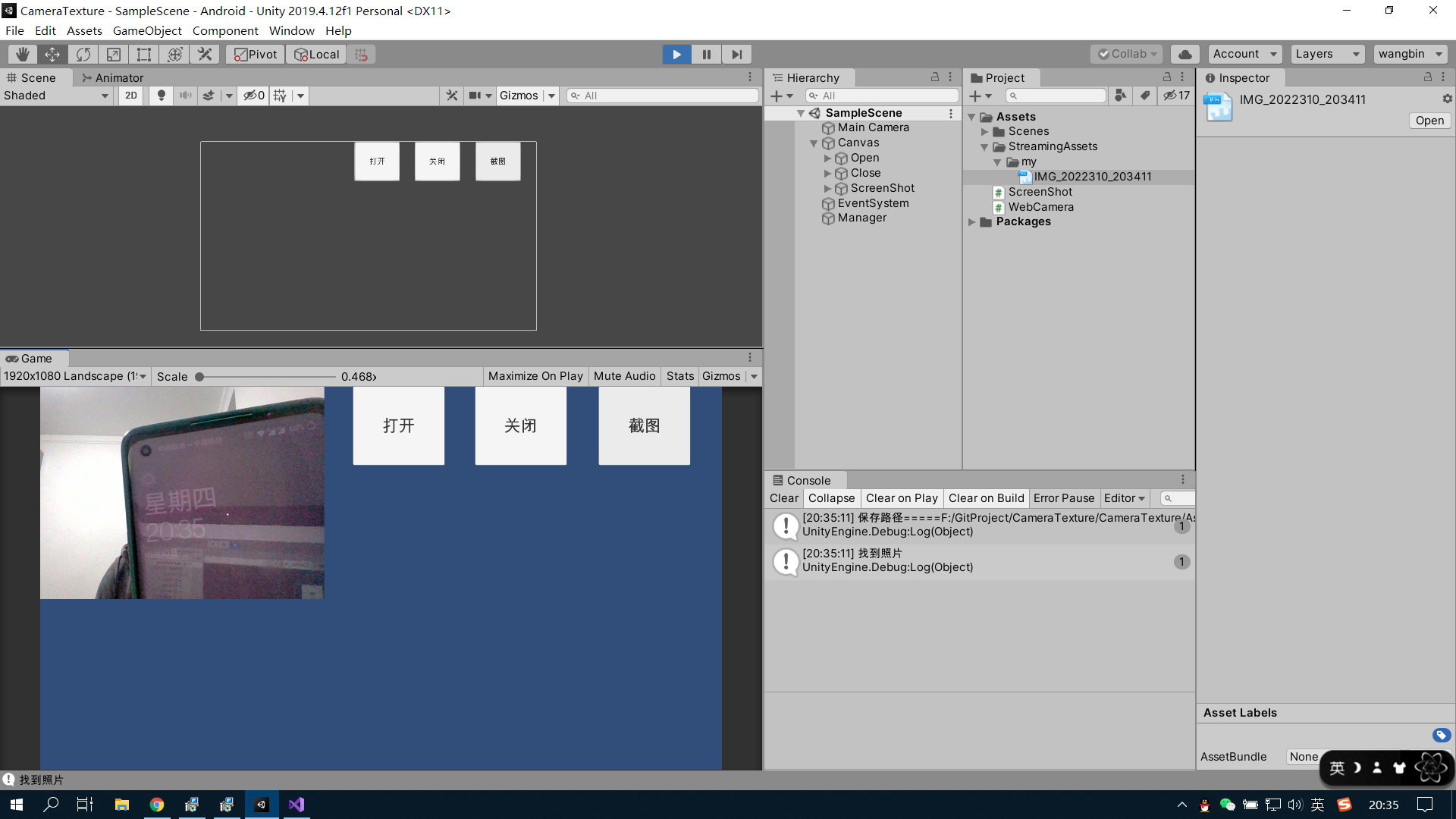Select the Rotate tool
Image resolution: width=1456 pixels, height=819 pixels.
(x=83, y=54)
